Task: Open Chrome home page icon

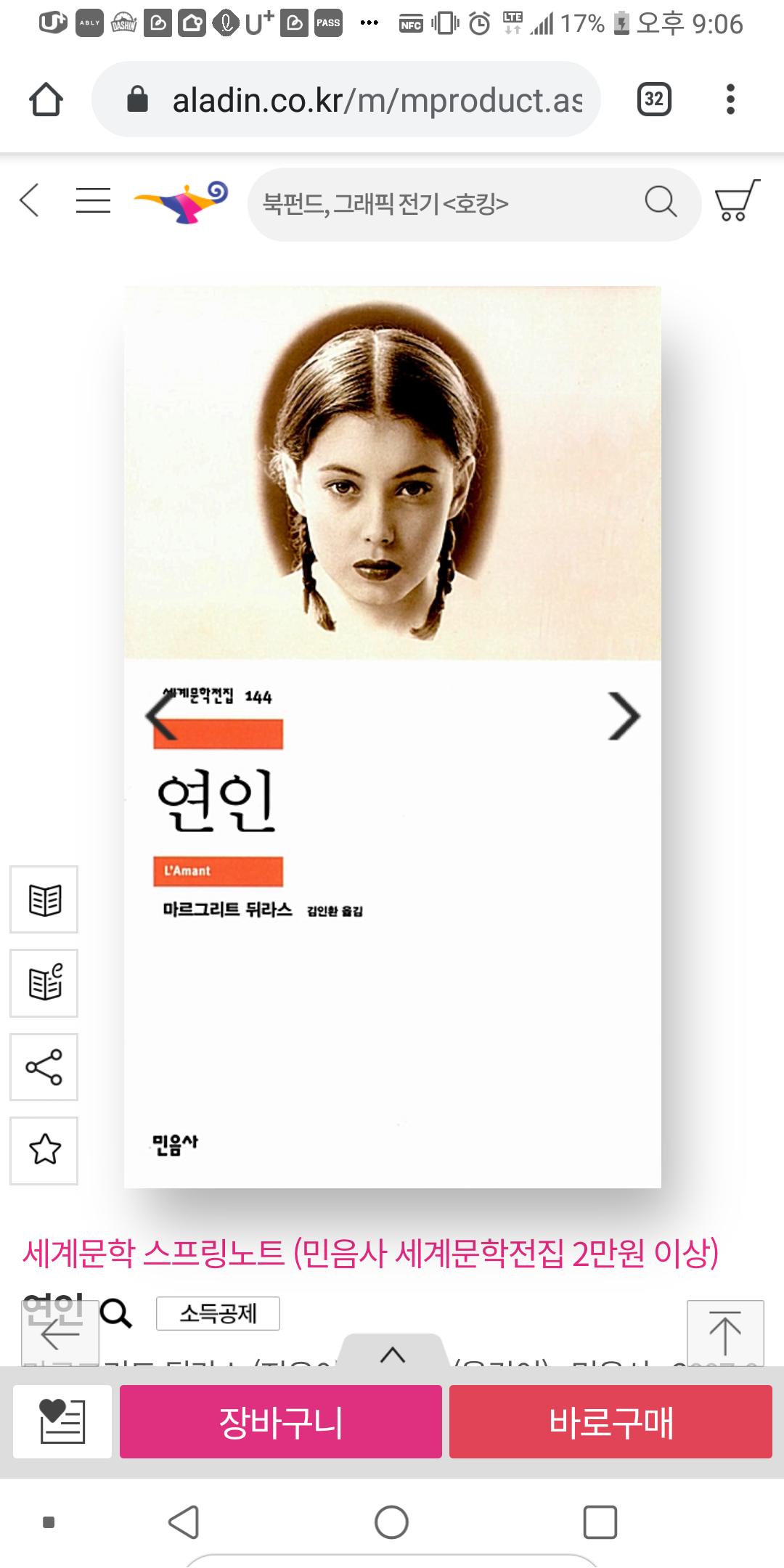Action: (x=46, y=99)
